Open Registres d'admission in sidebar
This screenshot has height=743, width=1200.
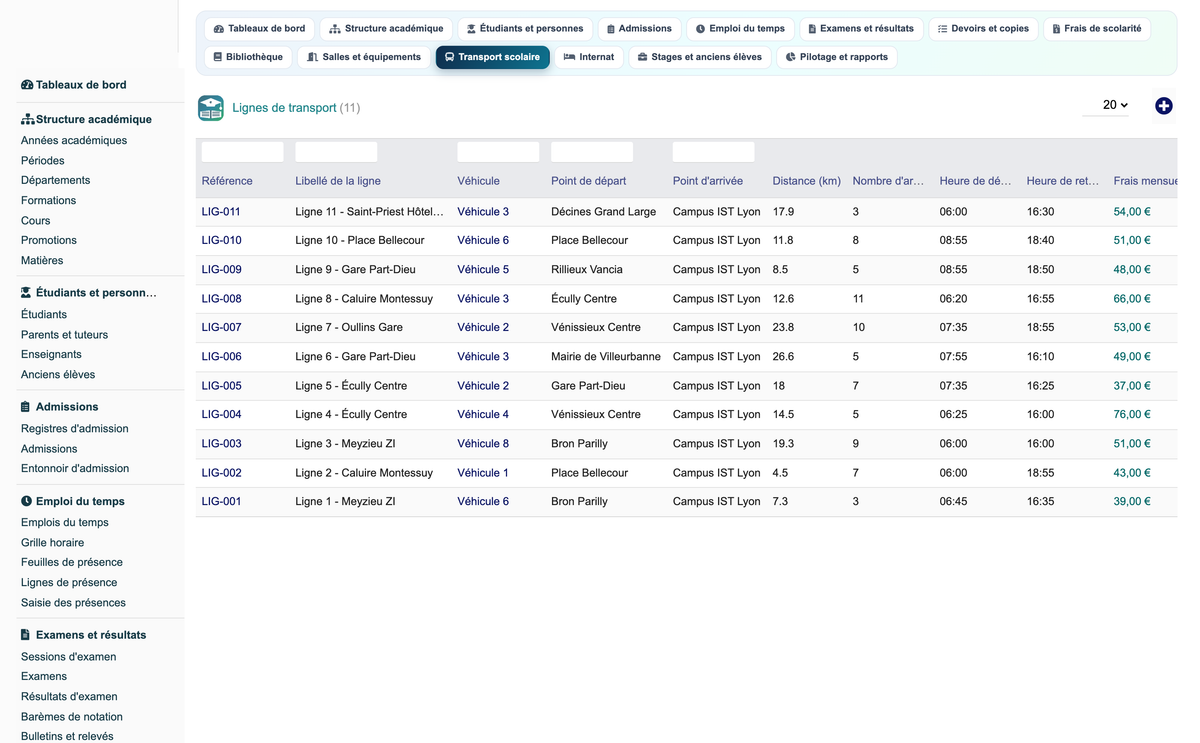click(x=75, y=429)
